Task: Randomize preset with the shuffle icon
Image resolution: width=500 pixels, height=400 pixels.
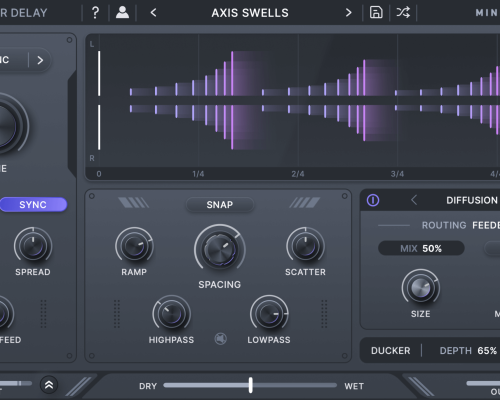Action: coord(403,13)
